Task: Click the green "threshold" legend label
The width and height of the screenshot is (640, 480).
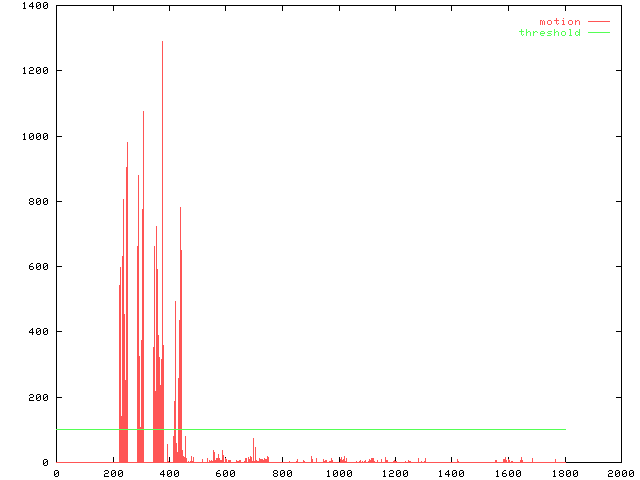Action: [x=549, y=32]
